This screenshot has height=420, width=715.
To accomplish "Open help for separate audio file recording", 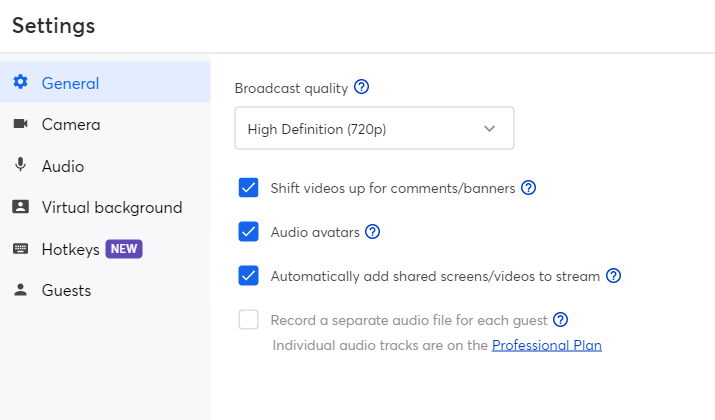I will pos(560,320).
